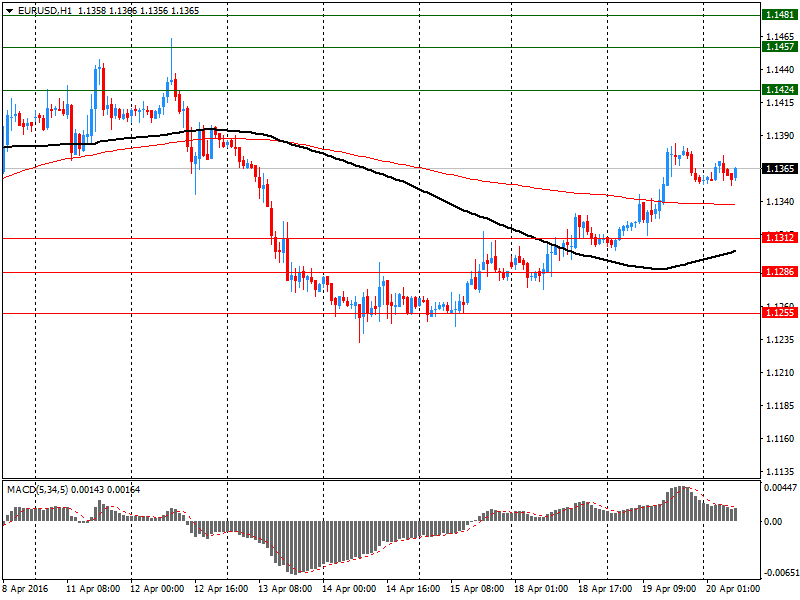Image resolution: width=800 pixels, height=600 pixels.
Task: Click the 12 Apr 16:00 time label
Action: point(221,589)
